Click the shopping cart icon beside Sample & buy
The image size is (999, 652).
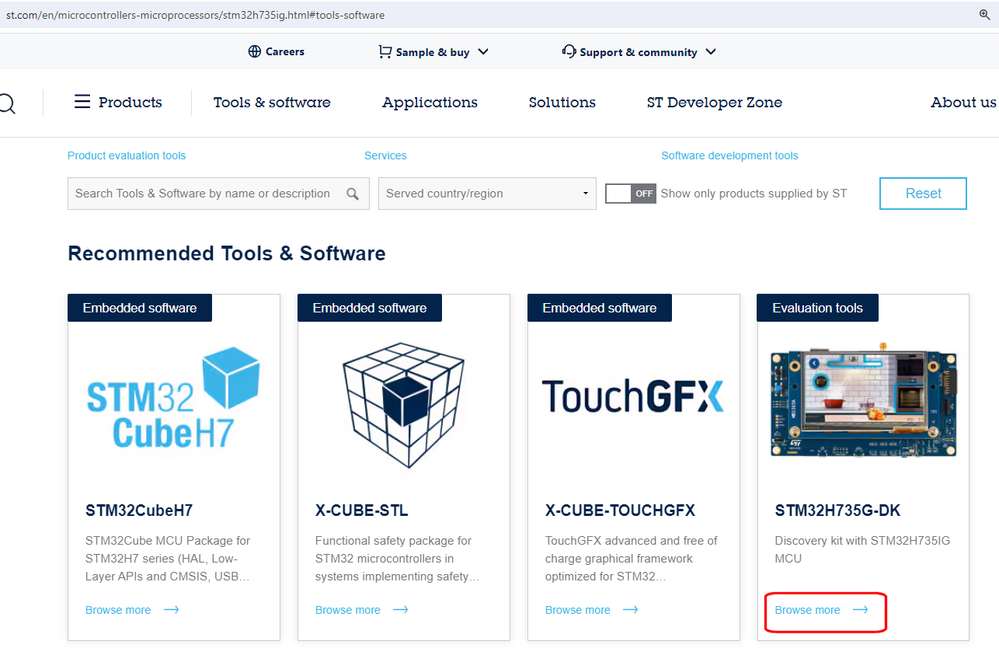tap(385, 52)
